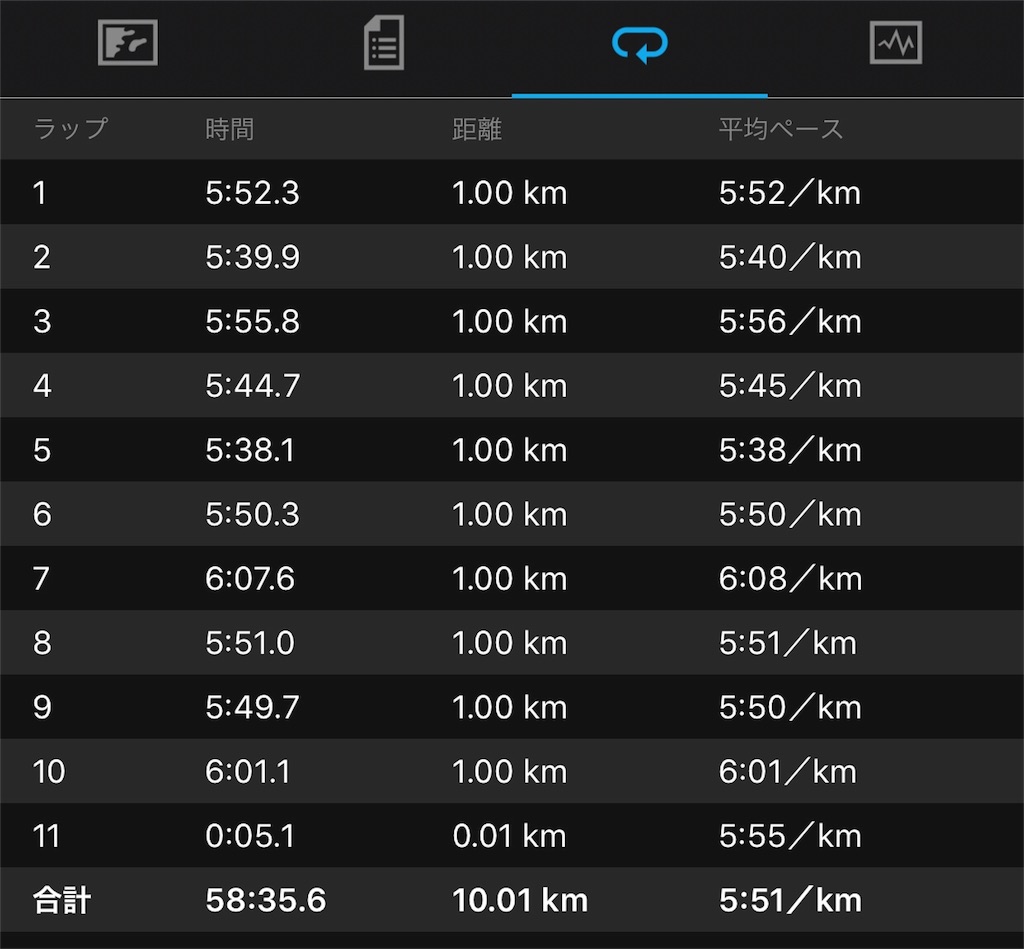Click the 時間 column header
Viewport: 1024px width, 949px height.
229,129
